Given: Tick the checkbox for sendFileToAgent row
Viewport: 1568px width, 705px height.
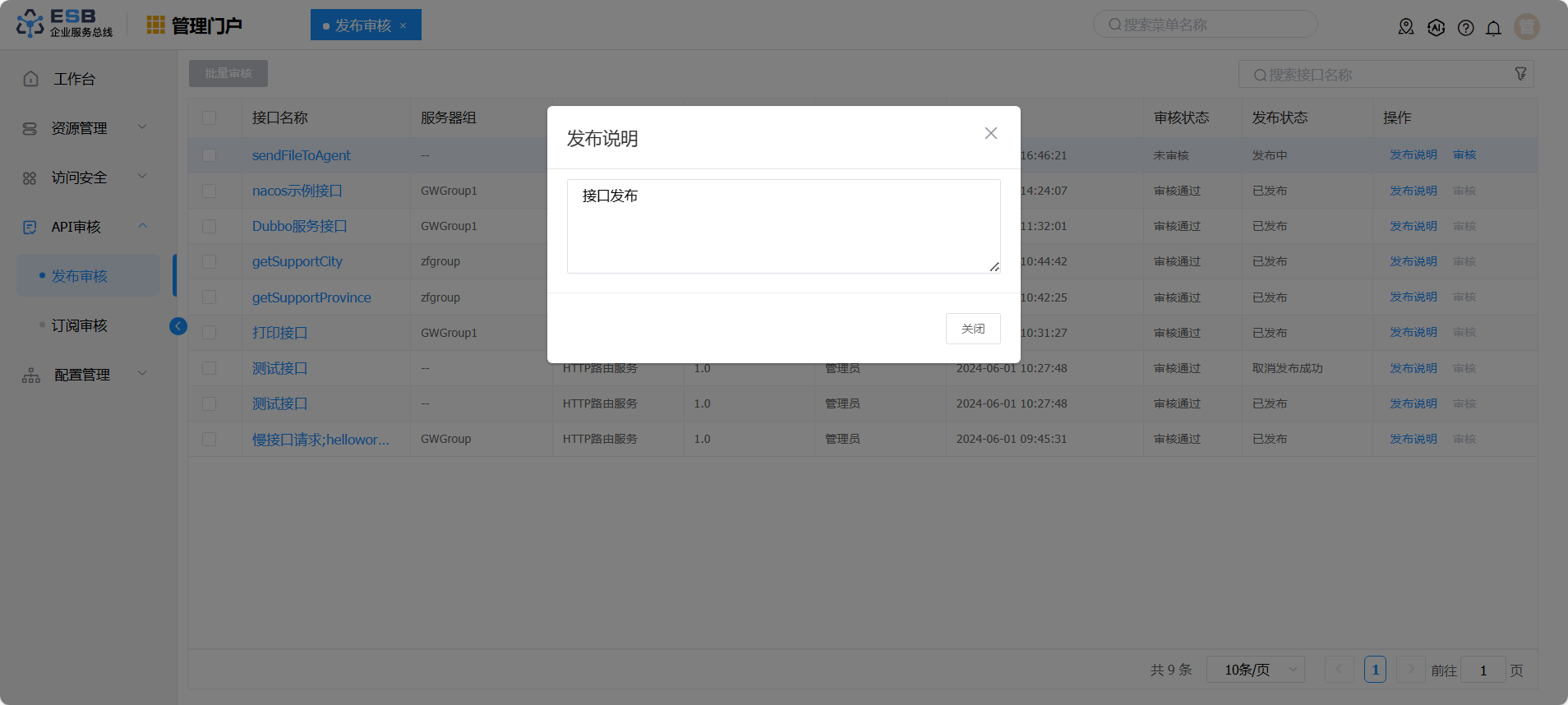Looking at the screenshot, I should tap(210, 155).
